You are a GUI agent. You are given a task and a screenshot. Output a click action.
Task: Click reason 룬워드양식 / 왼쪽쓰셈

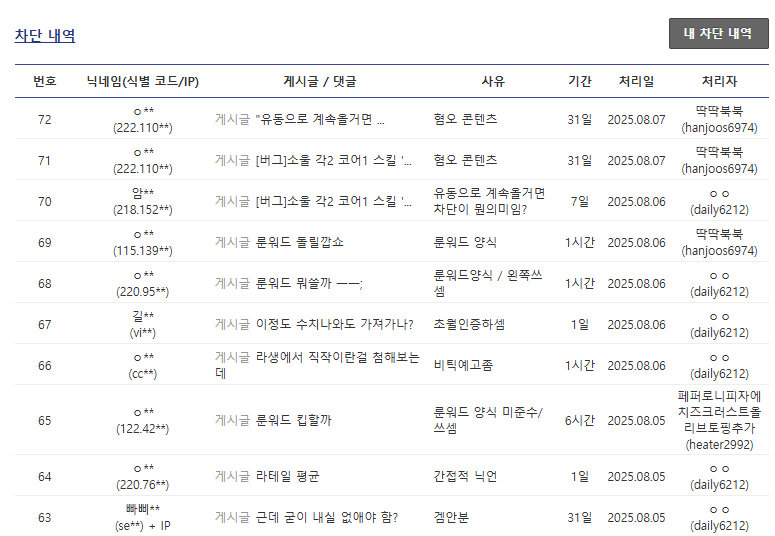488,283
